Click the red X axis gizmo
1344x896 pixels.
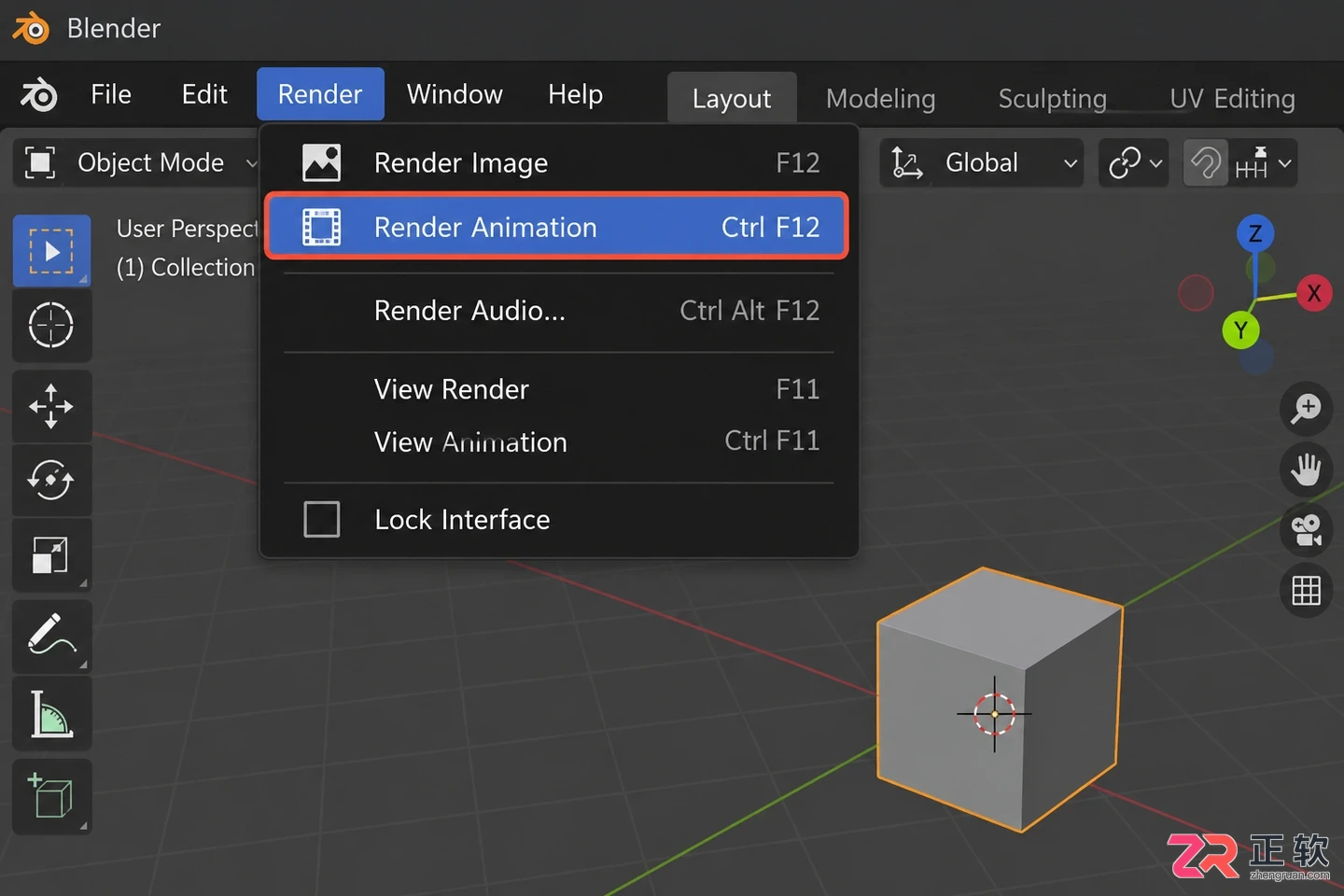[1314, 293]
